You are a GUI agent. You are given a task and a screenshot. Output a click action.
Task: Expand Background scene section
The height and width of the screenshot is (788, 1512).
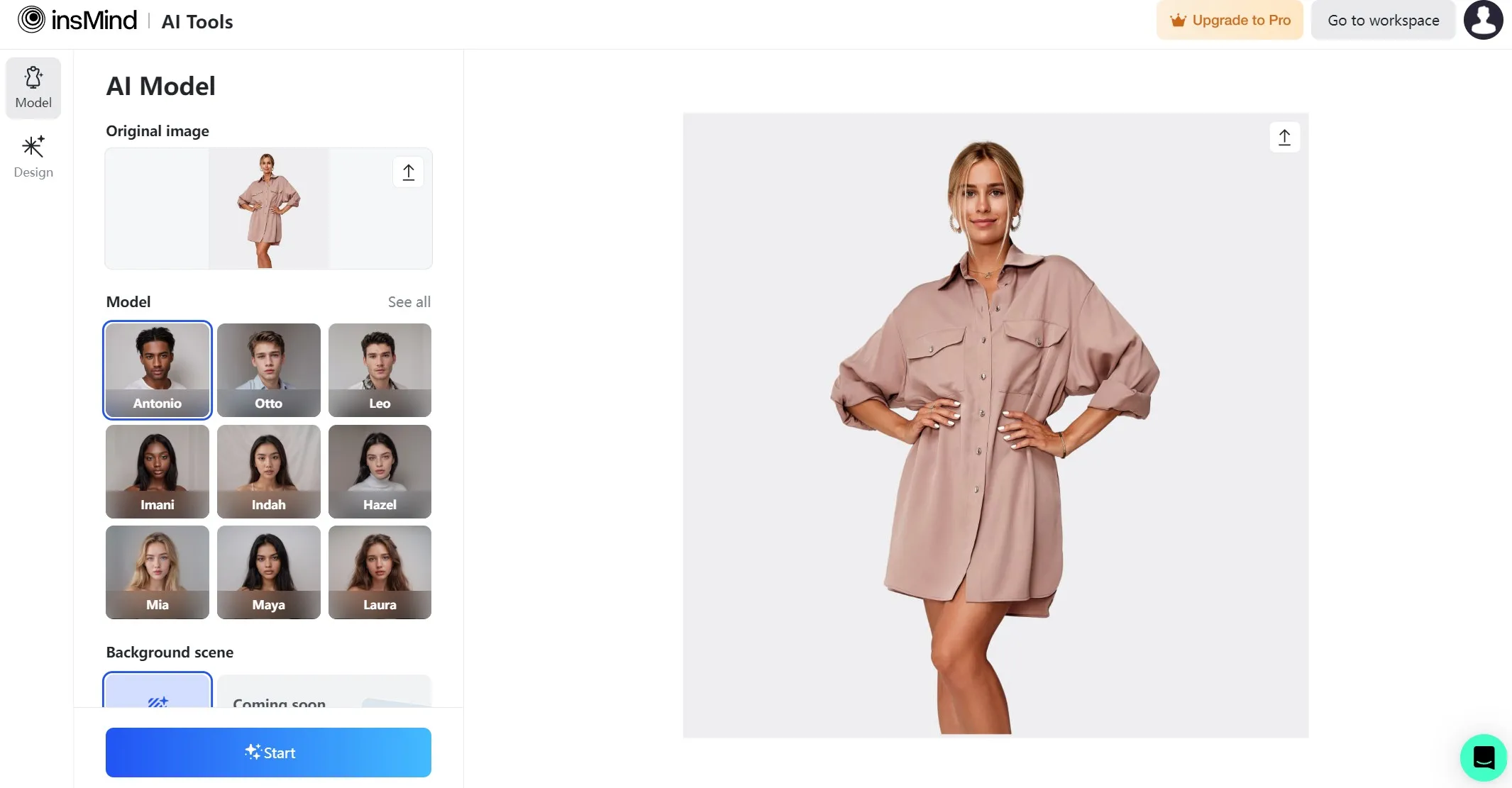pyautogui.click(x=170, y=651)
